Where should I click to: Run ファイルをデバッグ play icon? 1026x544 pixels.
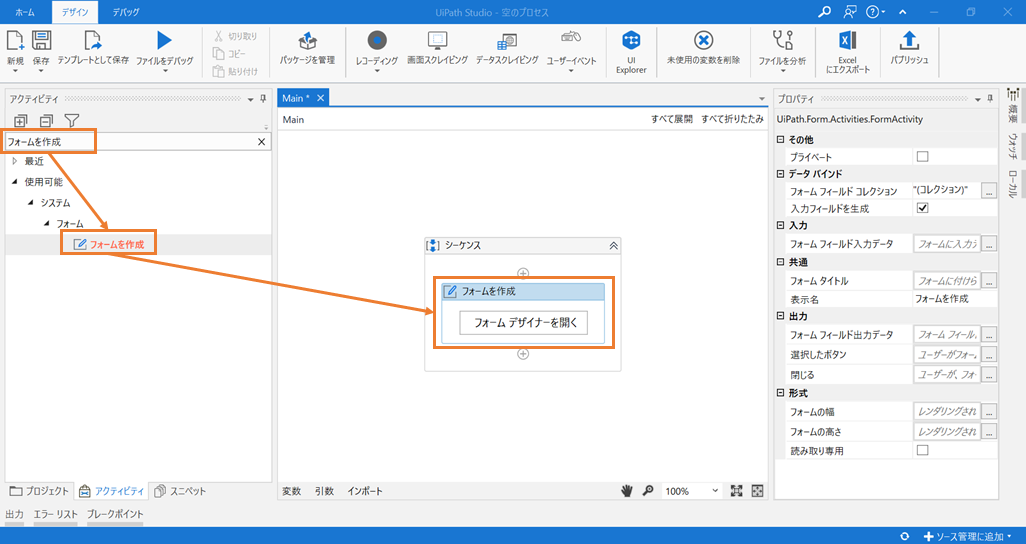click(164, 41)
